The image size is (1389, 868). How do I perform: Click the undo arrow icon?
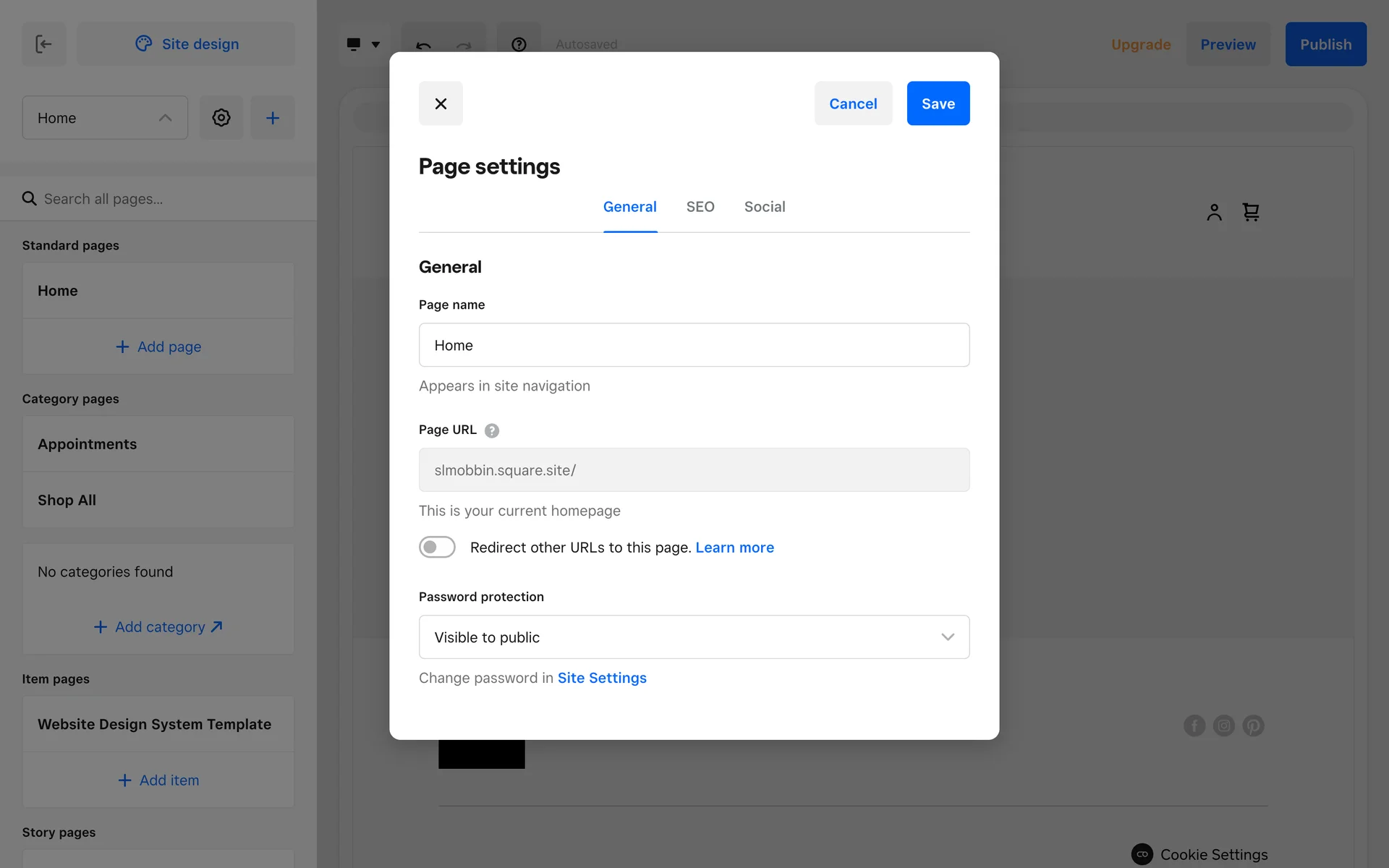point(423,45)
